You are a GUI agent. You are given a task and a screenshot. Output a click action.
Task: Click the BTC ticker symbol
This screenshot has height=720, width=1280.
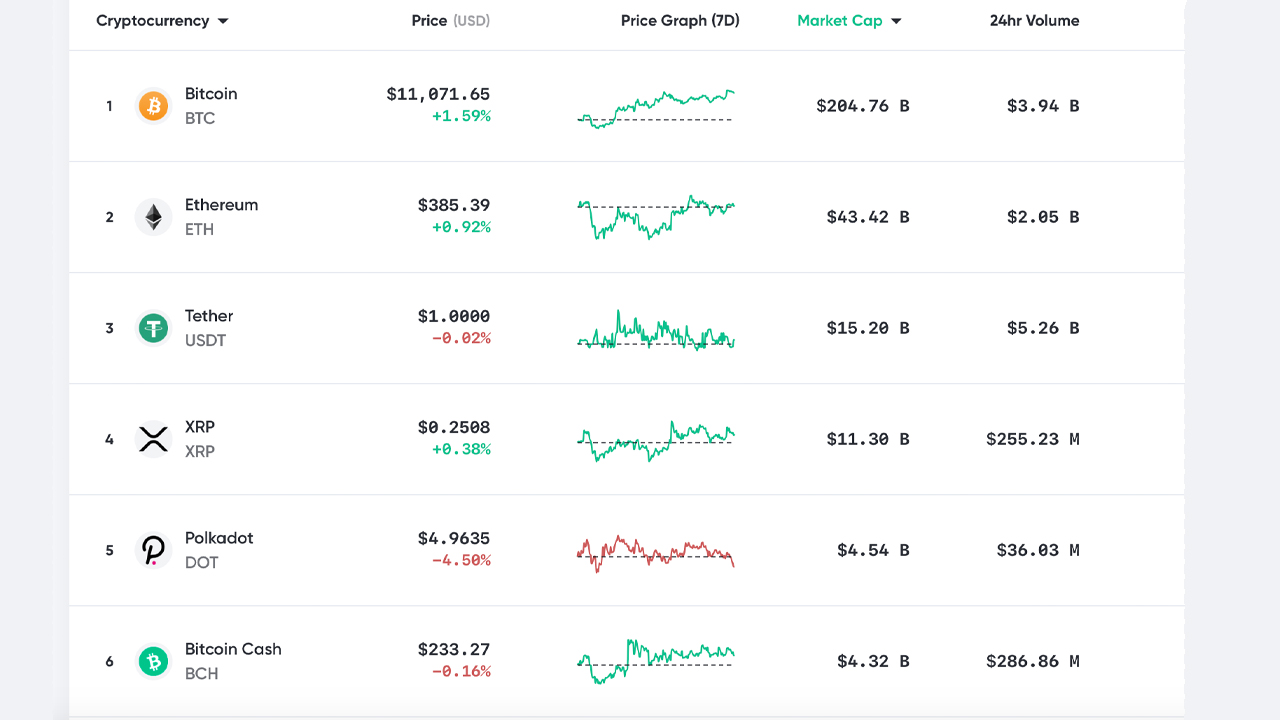point(200,118)
